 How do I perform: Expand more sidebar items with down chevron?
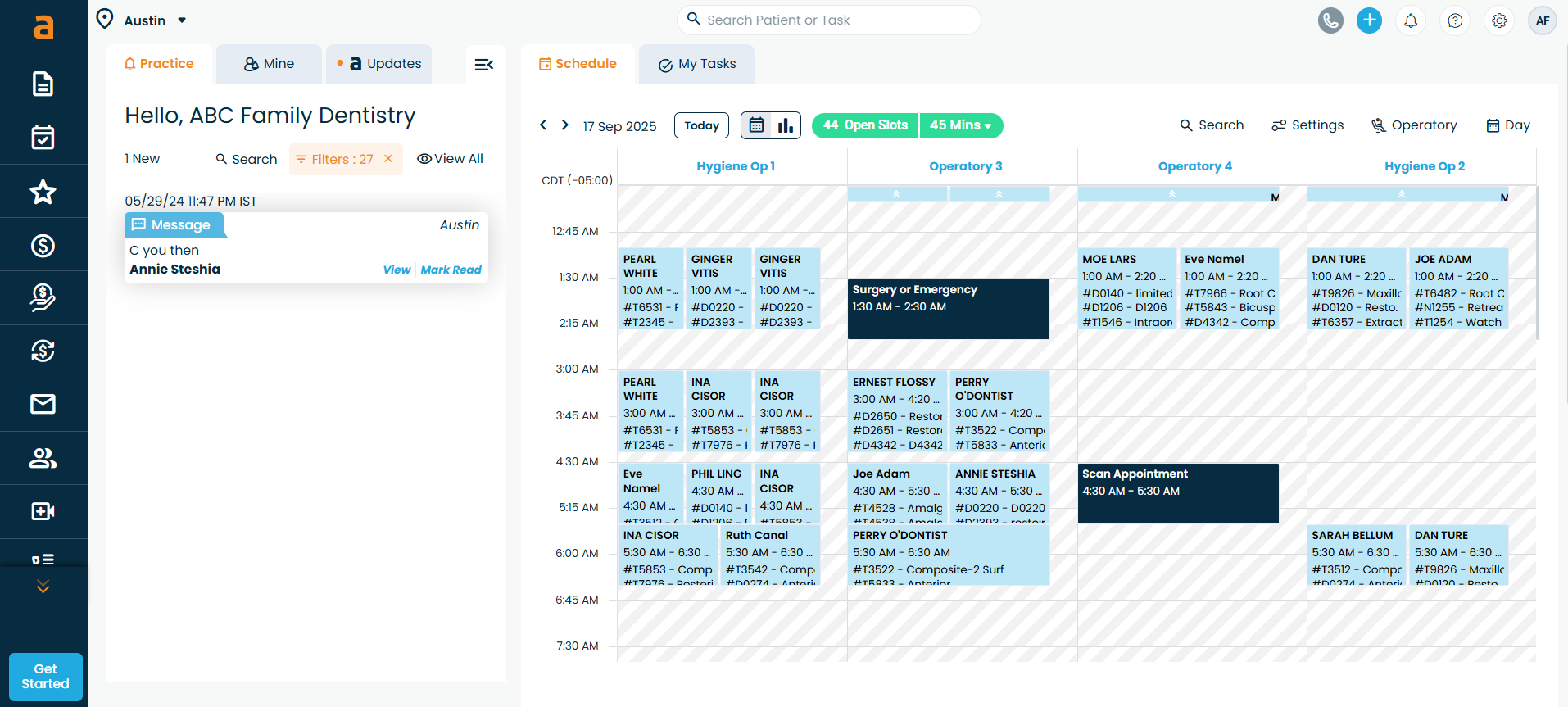pos(43,587)
